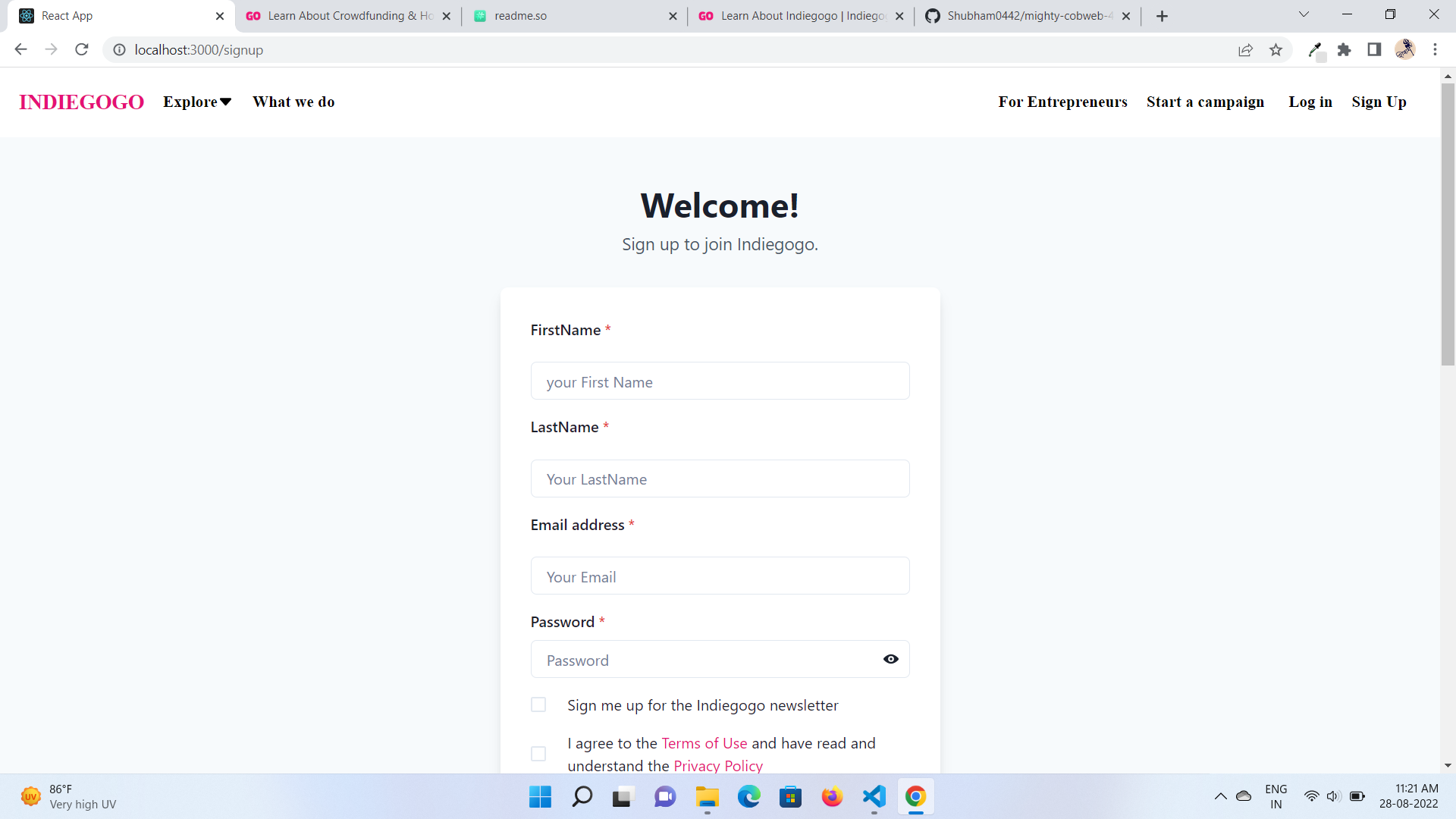Check the Terms of Use agreement checkbox
Image resolution: width=1456 pixels, height=819 pixels.
pyautogui.click(x=538, y=754)
